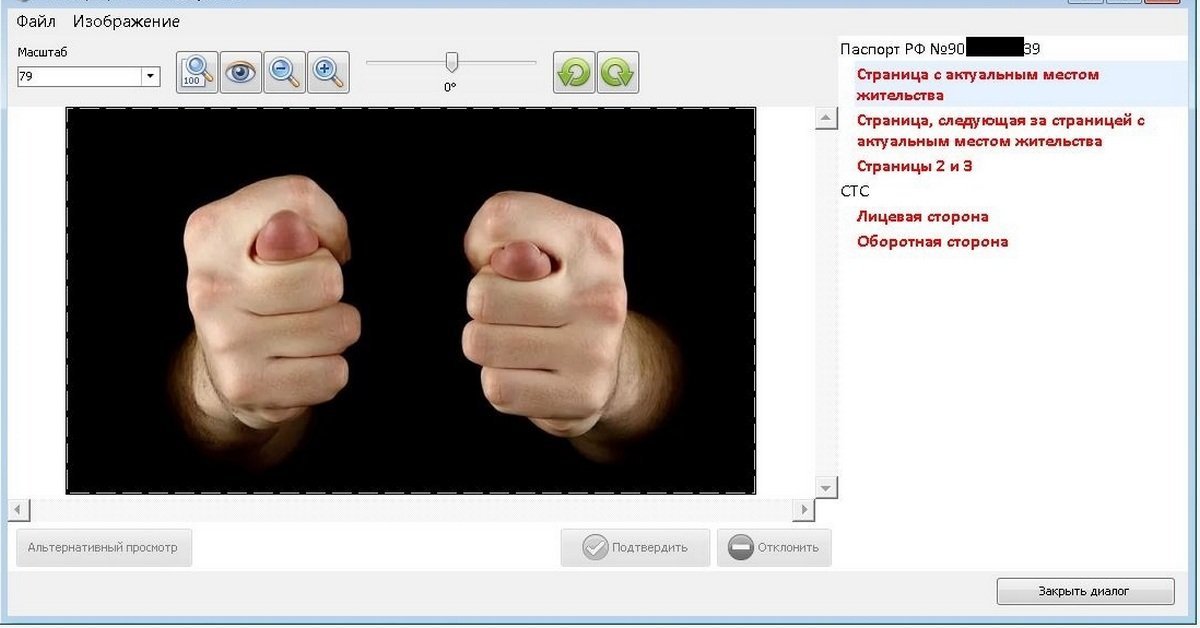Open the Изображение menu
The image size is (1200, 628).
coord(126,21)
